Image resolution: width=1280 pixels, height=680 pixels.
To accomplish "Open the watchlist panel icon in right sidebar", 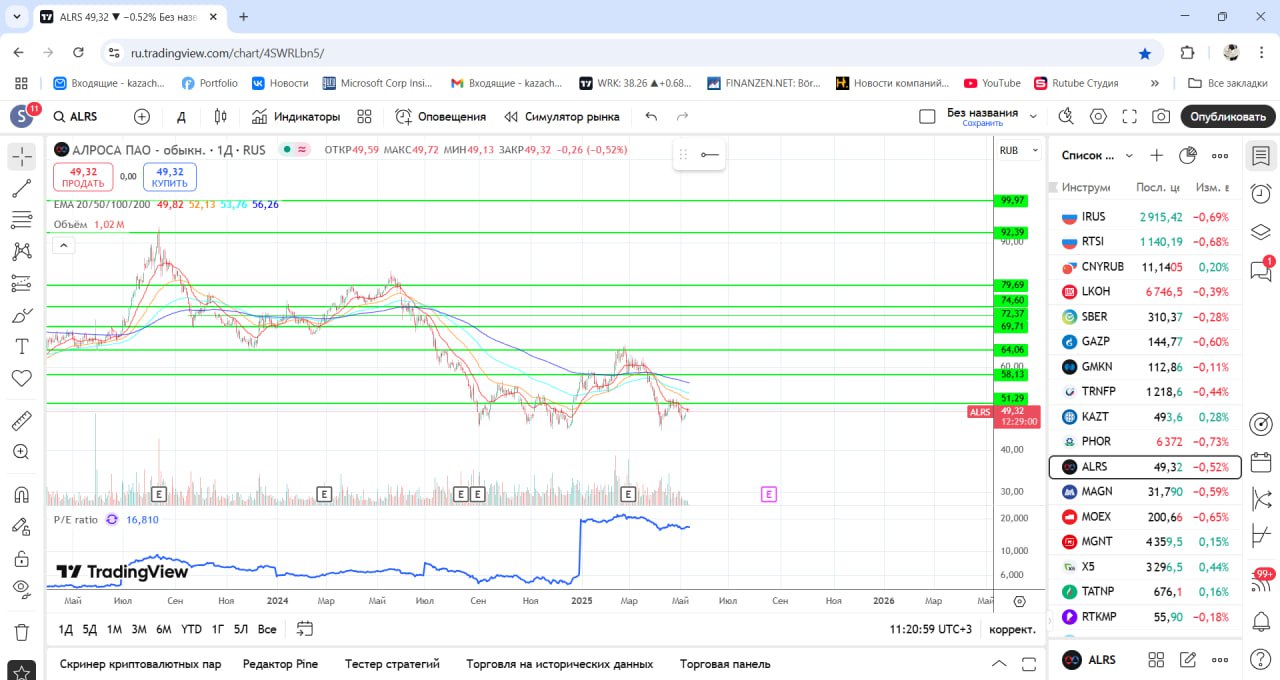I will [x=1260, y=156].
